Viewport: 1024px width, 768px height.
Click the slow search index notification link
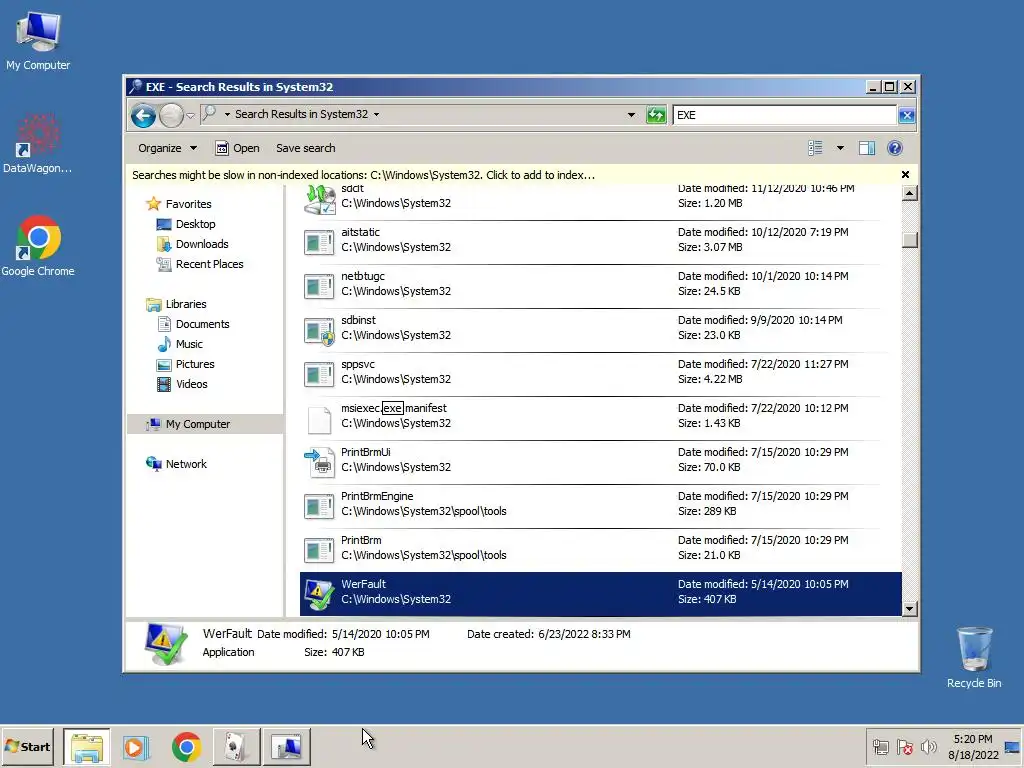click(x=363, y=175)
